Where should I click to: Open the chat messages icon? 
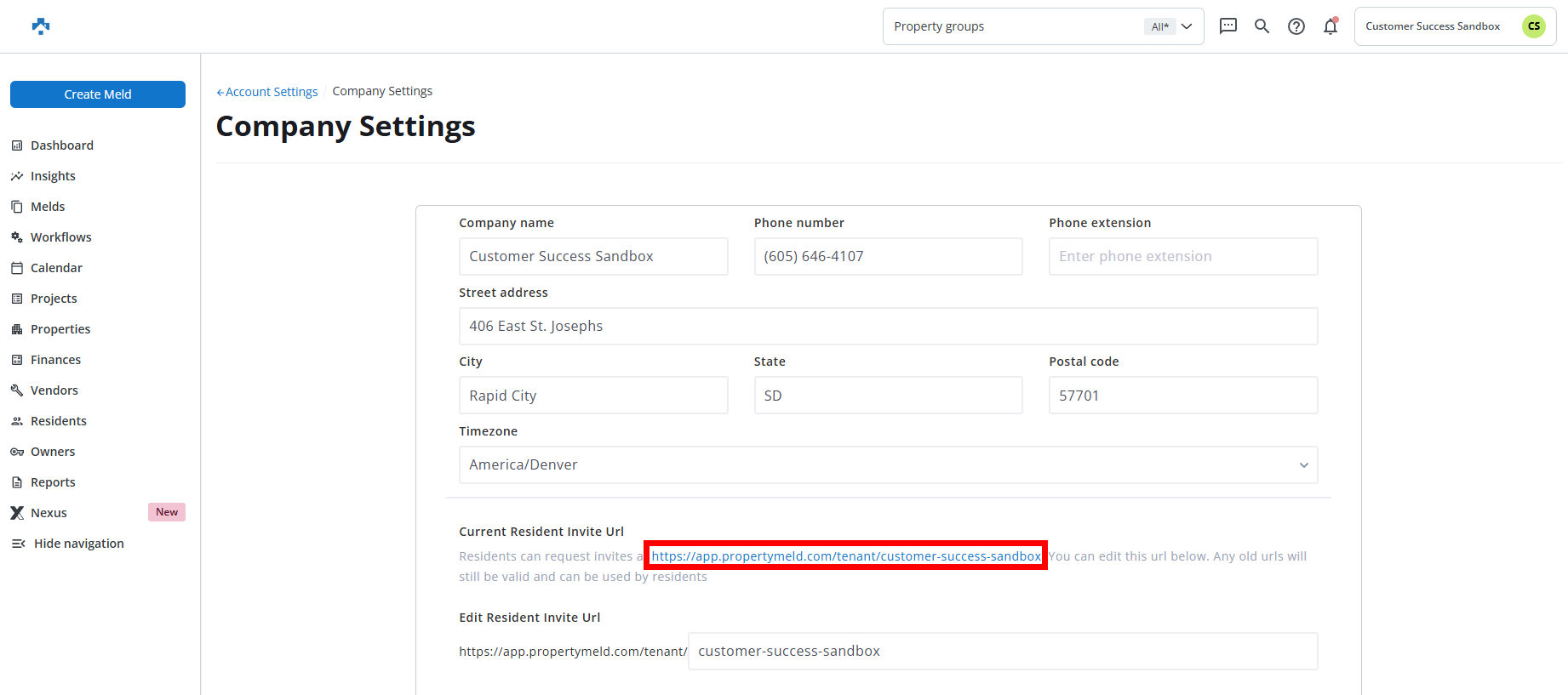pos(1228,26)
